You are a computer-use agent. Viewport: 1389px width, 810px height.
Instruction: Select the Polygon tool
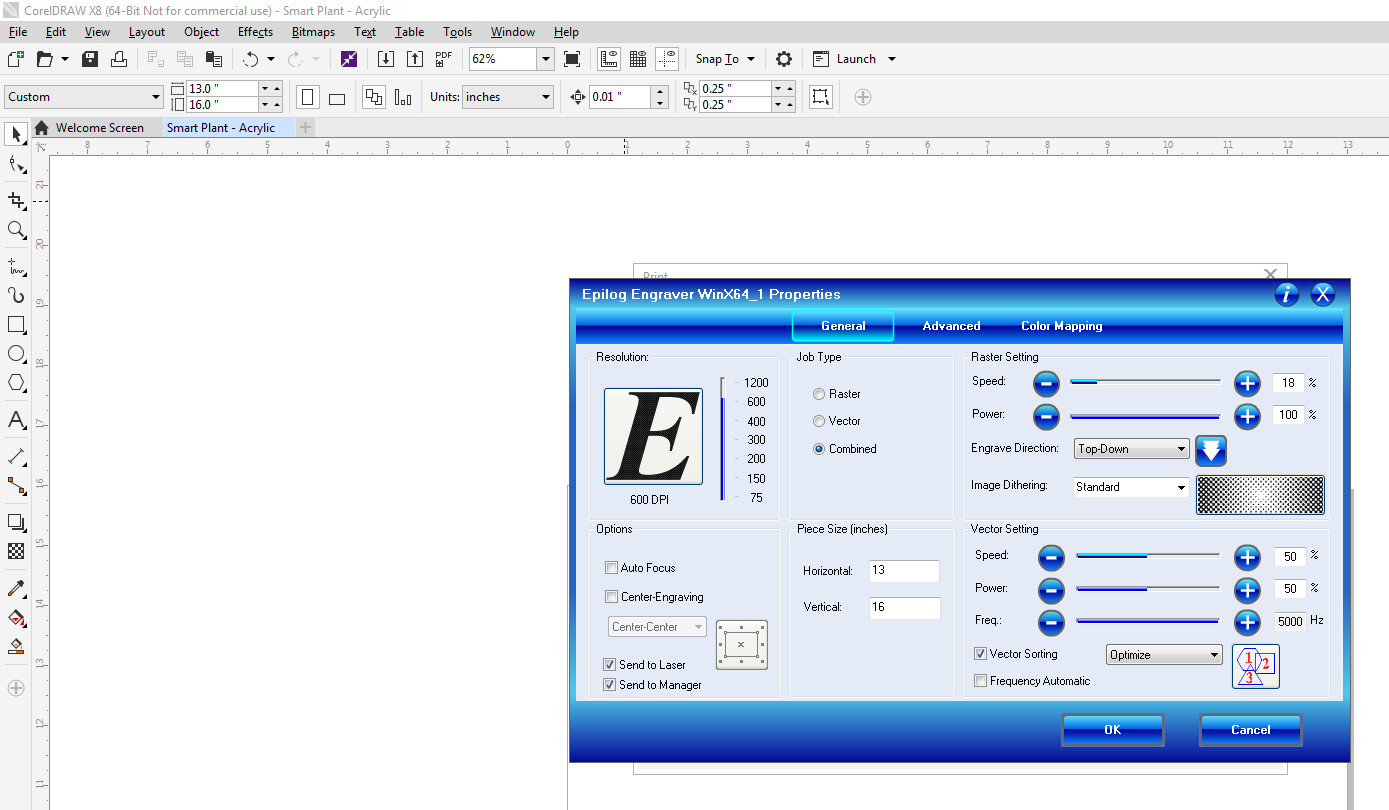[x=16, y=383]
